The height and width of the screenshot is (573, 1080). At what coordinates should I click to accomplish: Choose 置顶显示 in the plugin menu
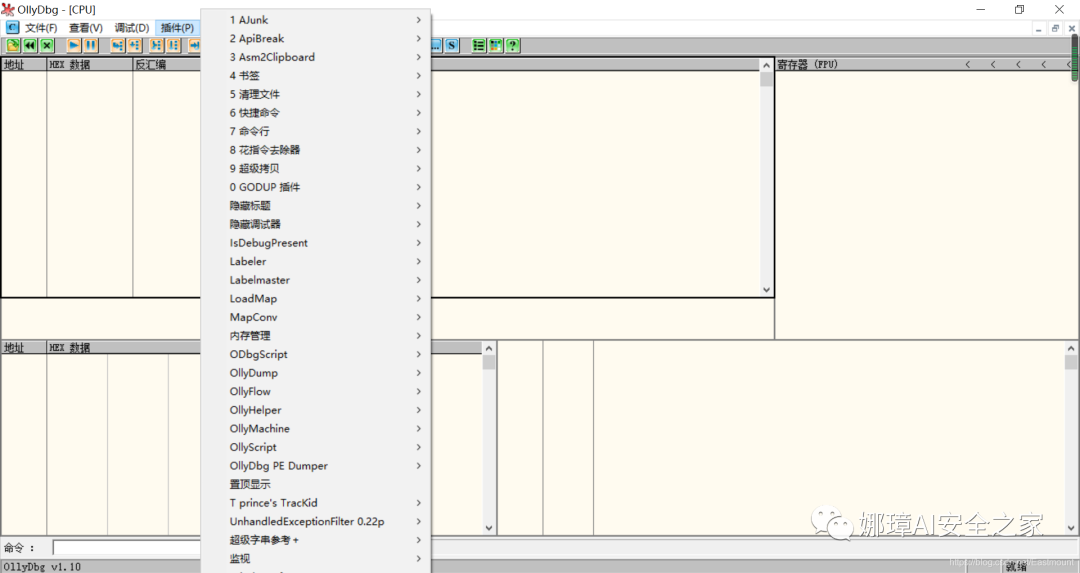tap(316, 484)
